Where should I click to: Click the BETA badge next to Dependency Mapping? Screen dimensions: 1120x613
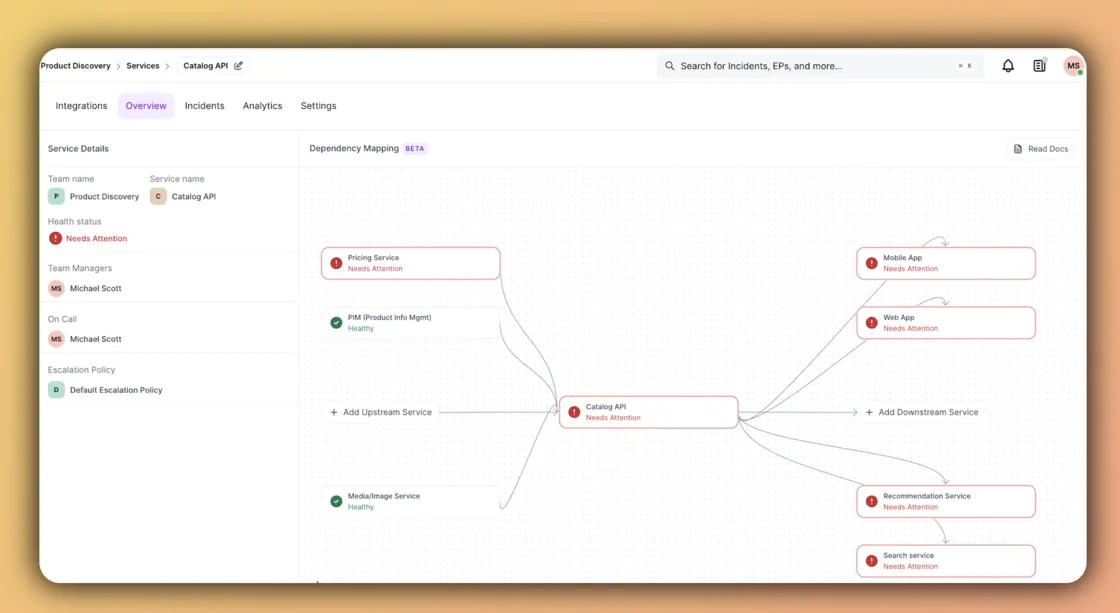tap(414, 149)
